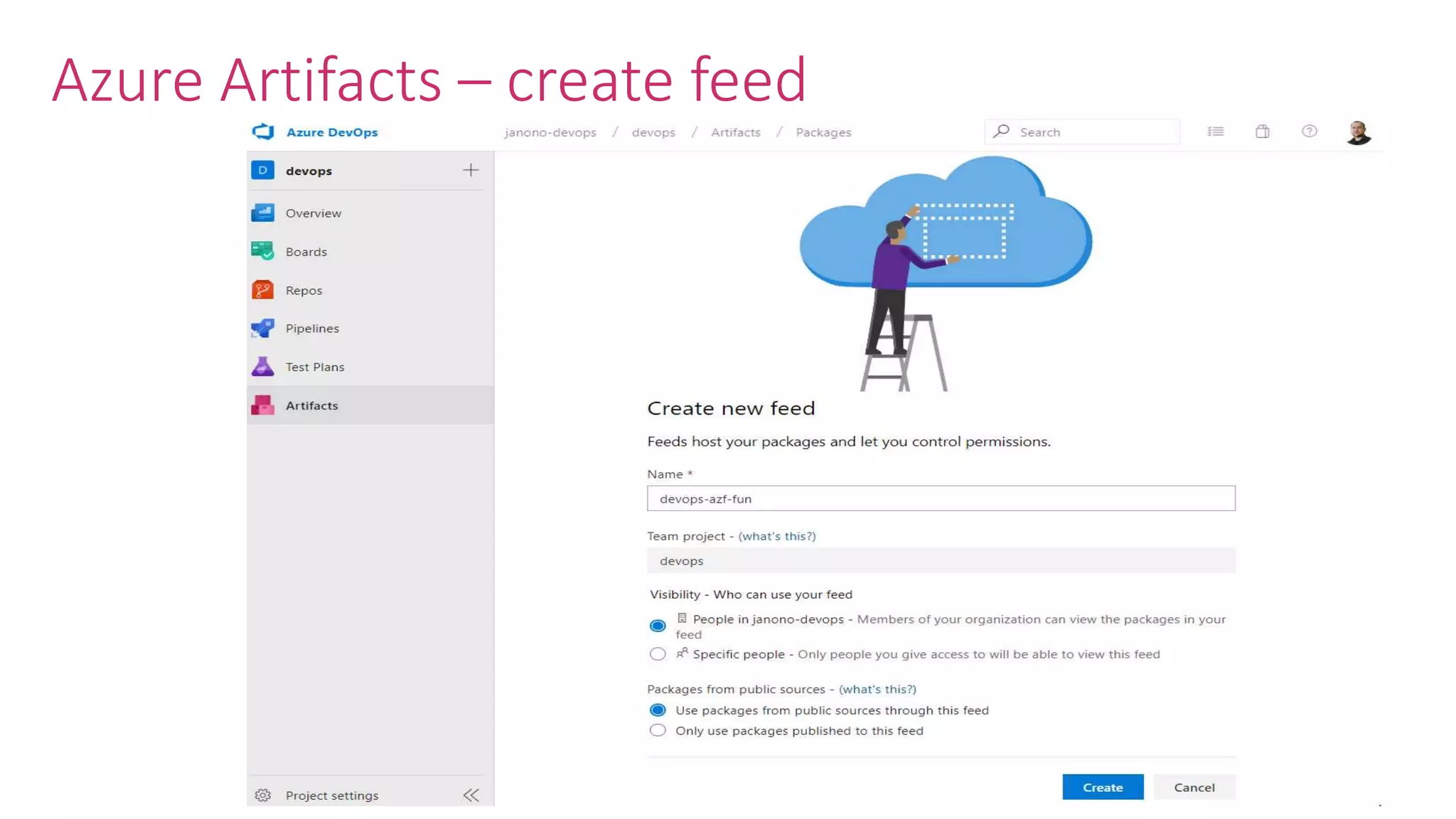Open the user profile avatar menu

tap(1358, 132)
